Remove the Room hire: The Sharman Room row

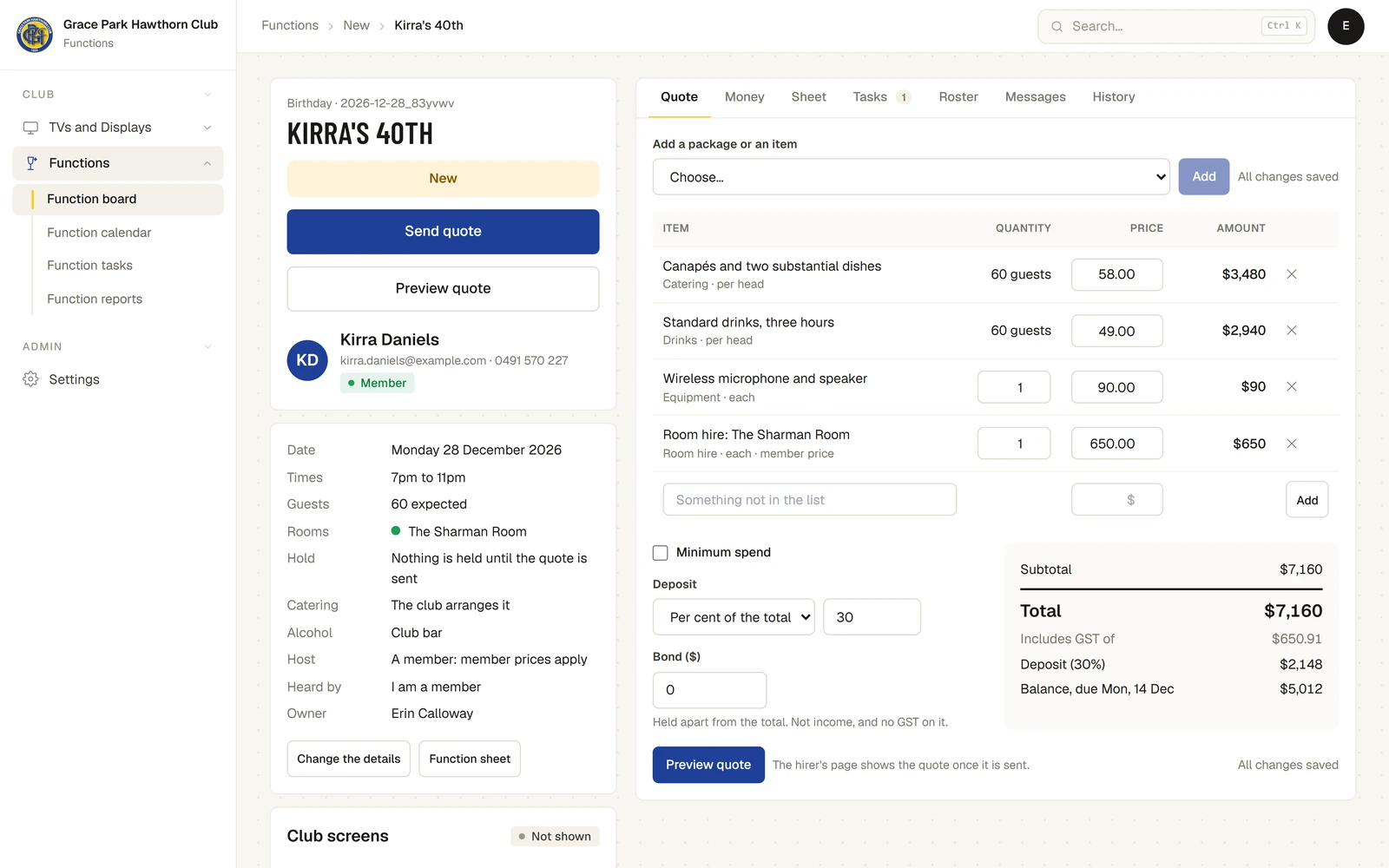(1292, 444)
